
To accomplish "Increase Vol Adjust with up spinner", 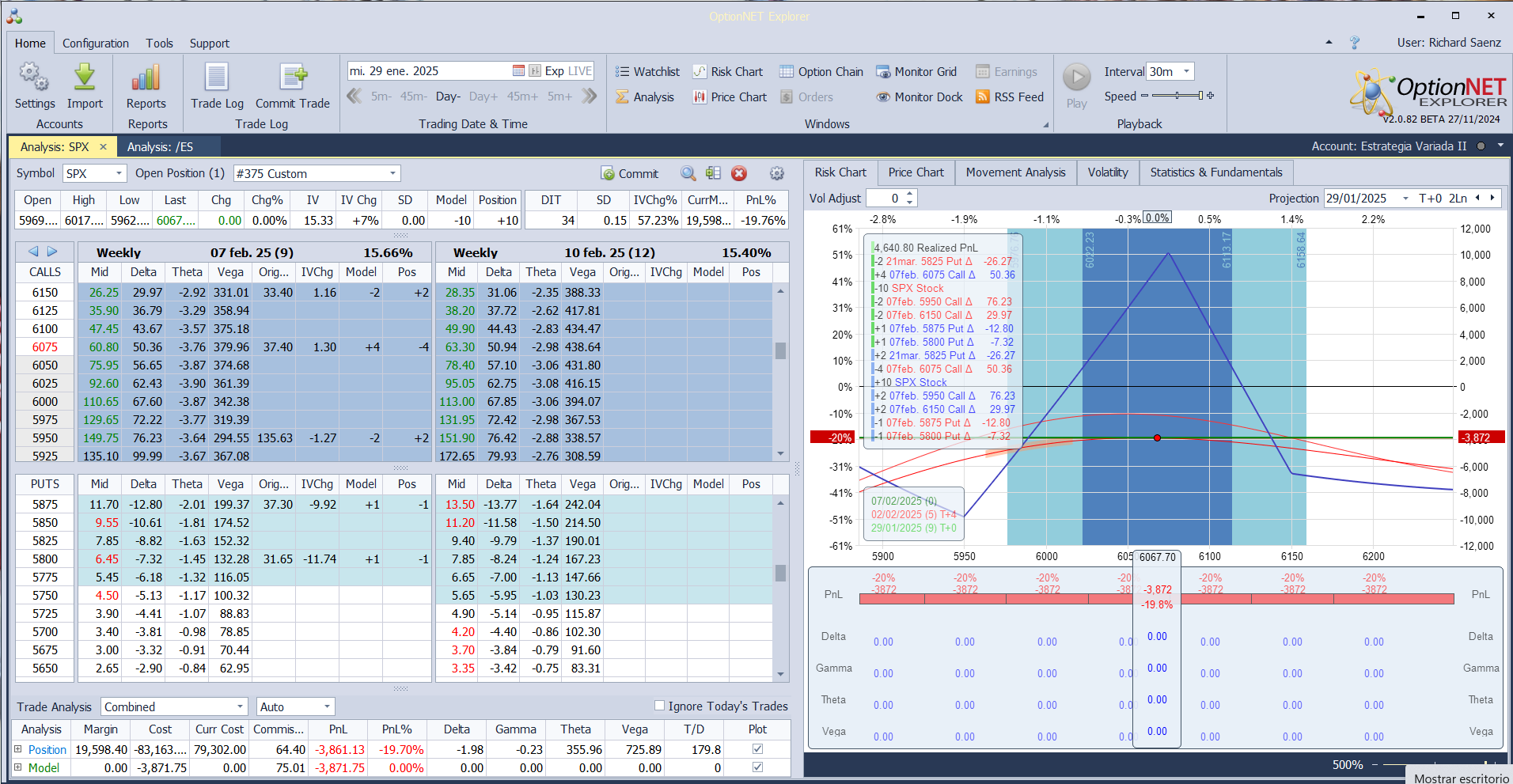I will (x=909, y=194).
